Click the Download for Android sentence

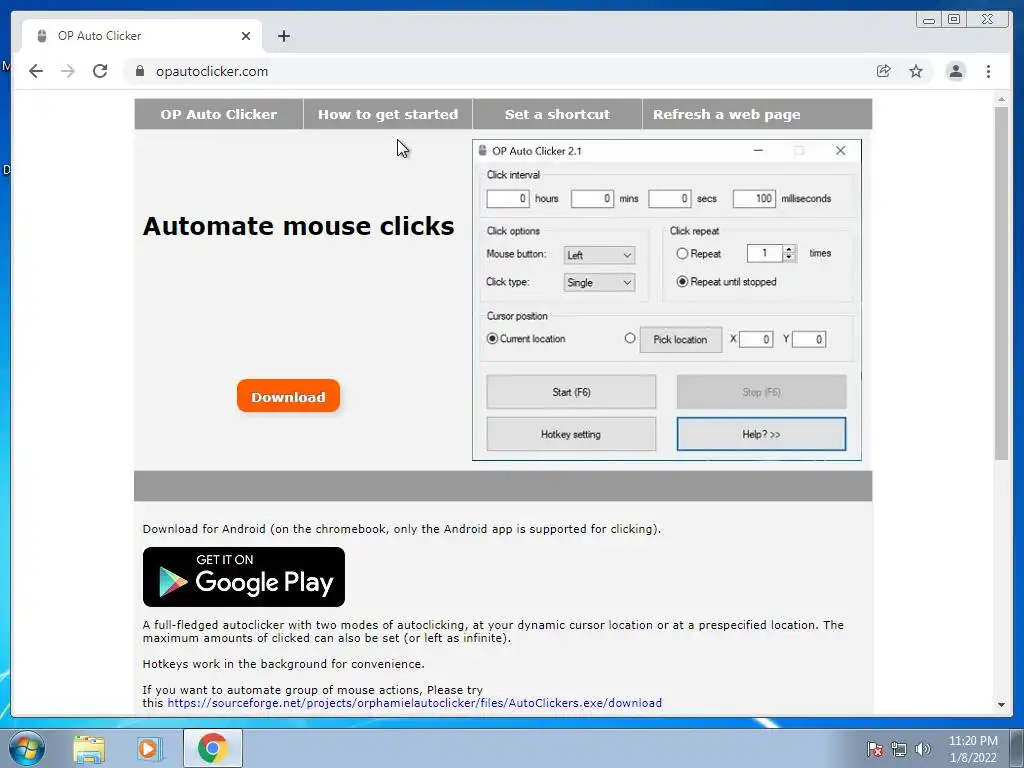click(402, 529)
